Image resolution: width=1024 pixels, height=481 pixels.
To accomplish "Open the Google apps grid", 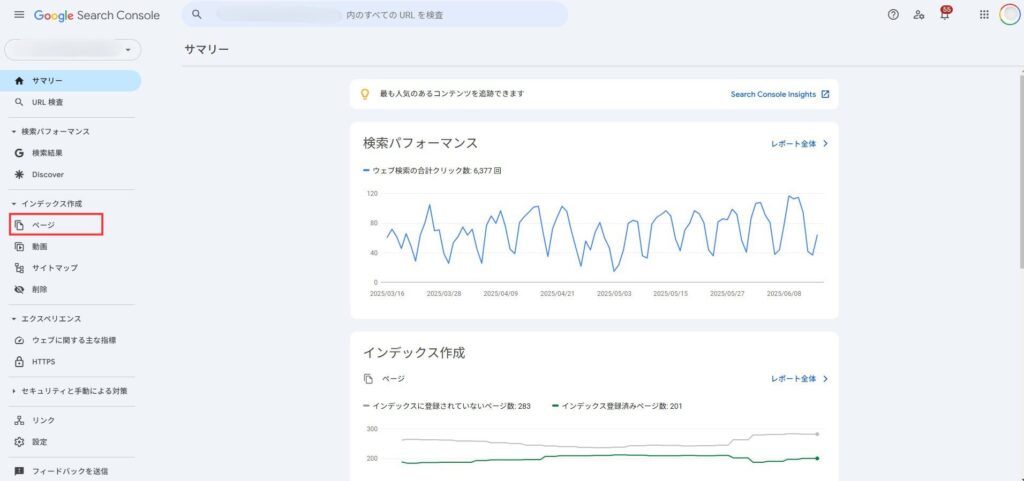I will tap(984, 14).
